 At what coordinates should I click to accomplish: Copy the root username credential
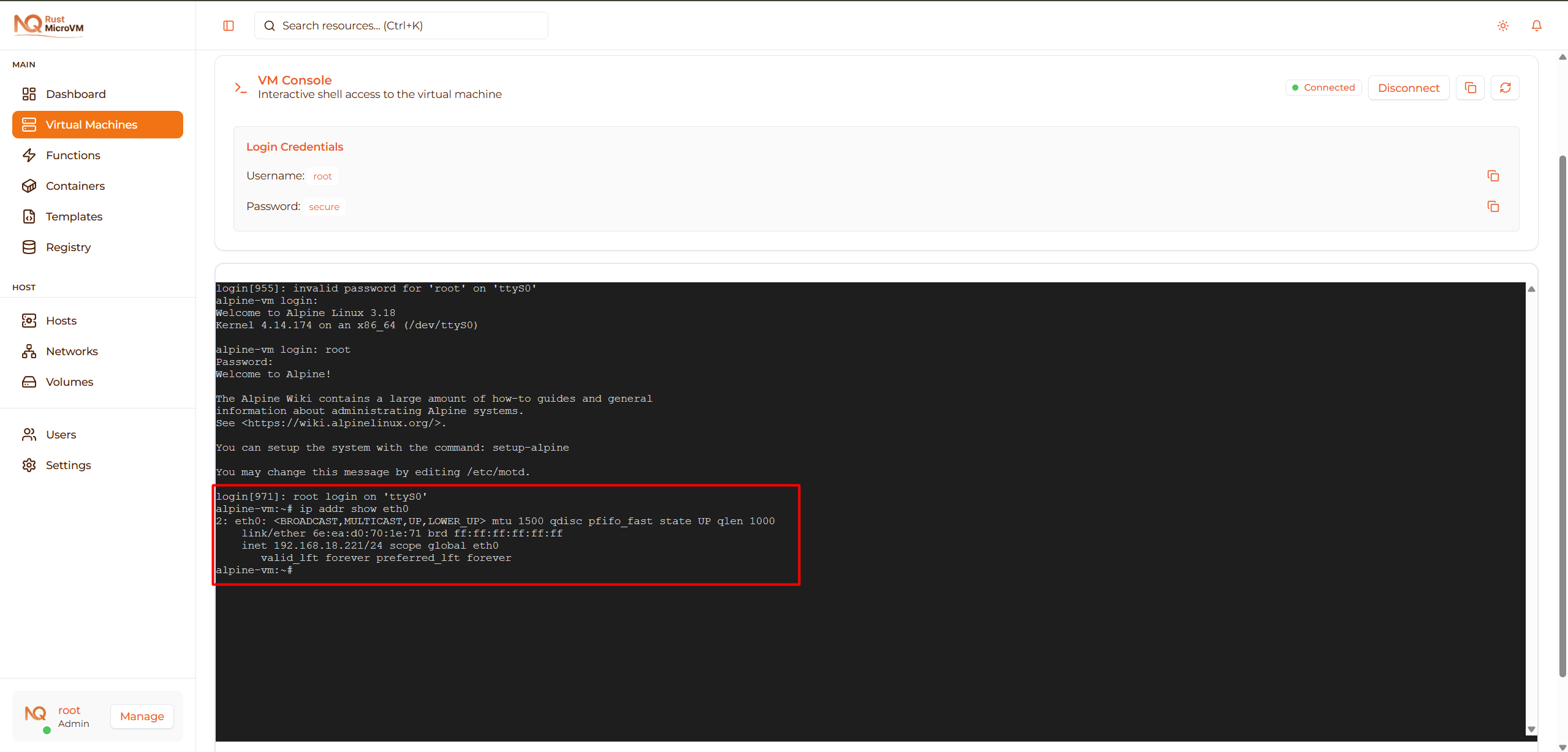(1493, 175)
